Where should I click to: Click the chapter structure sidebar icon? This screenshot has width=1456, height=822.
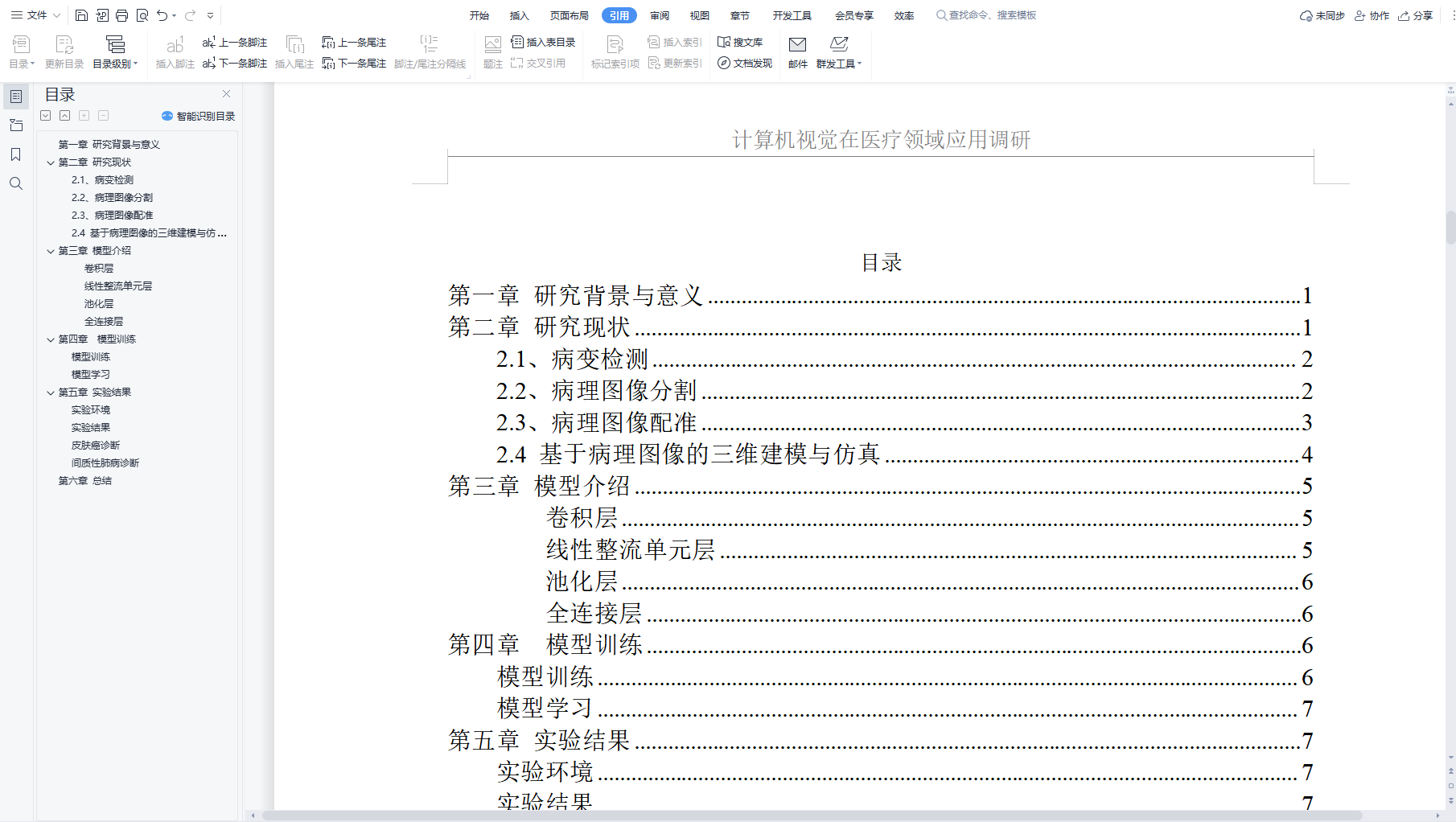click(x=15, y=125)
